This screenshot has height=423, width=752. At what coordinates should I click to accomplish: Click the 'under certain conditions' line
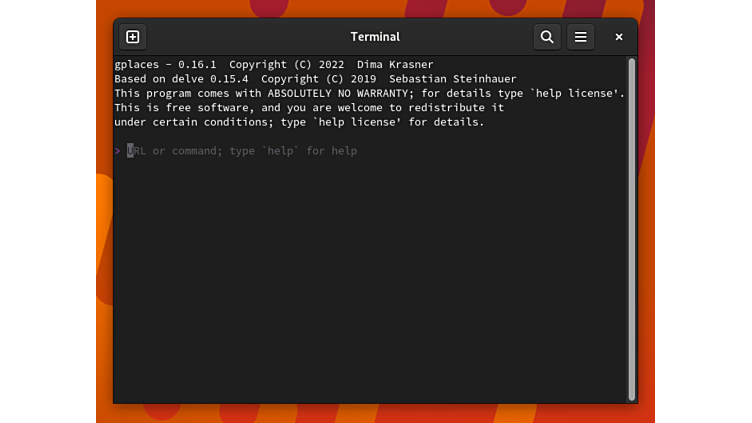[x=299, y=122]
